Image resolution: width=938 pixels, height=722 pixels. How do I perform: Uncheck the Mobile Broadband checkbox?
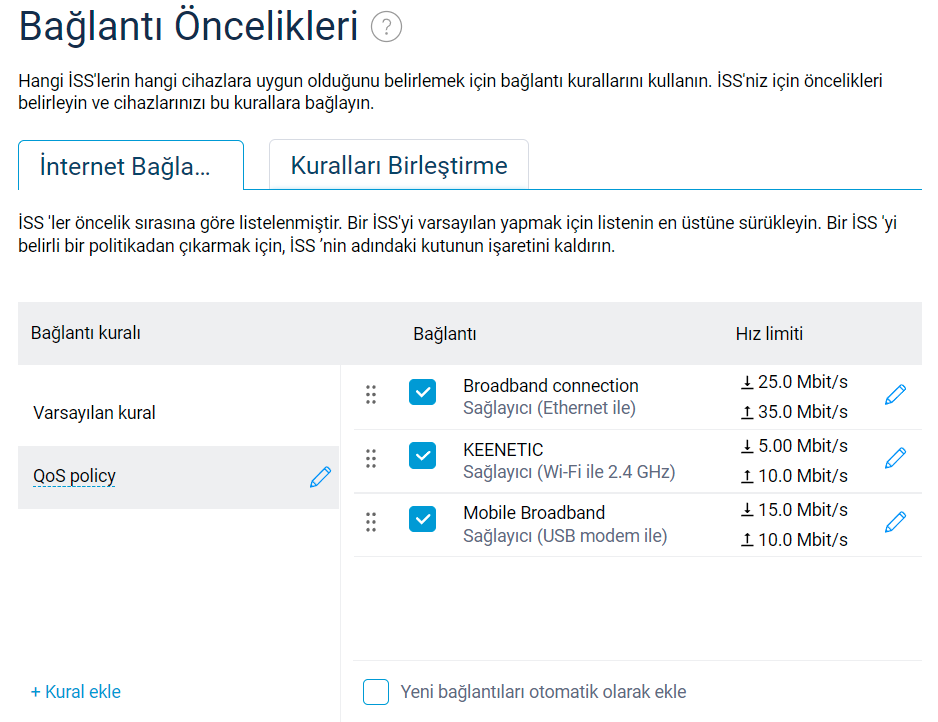click(423, 520)
